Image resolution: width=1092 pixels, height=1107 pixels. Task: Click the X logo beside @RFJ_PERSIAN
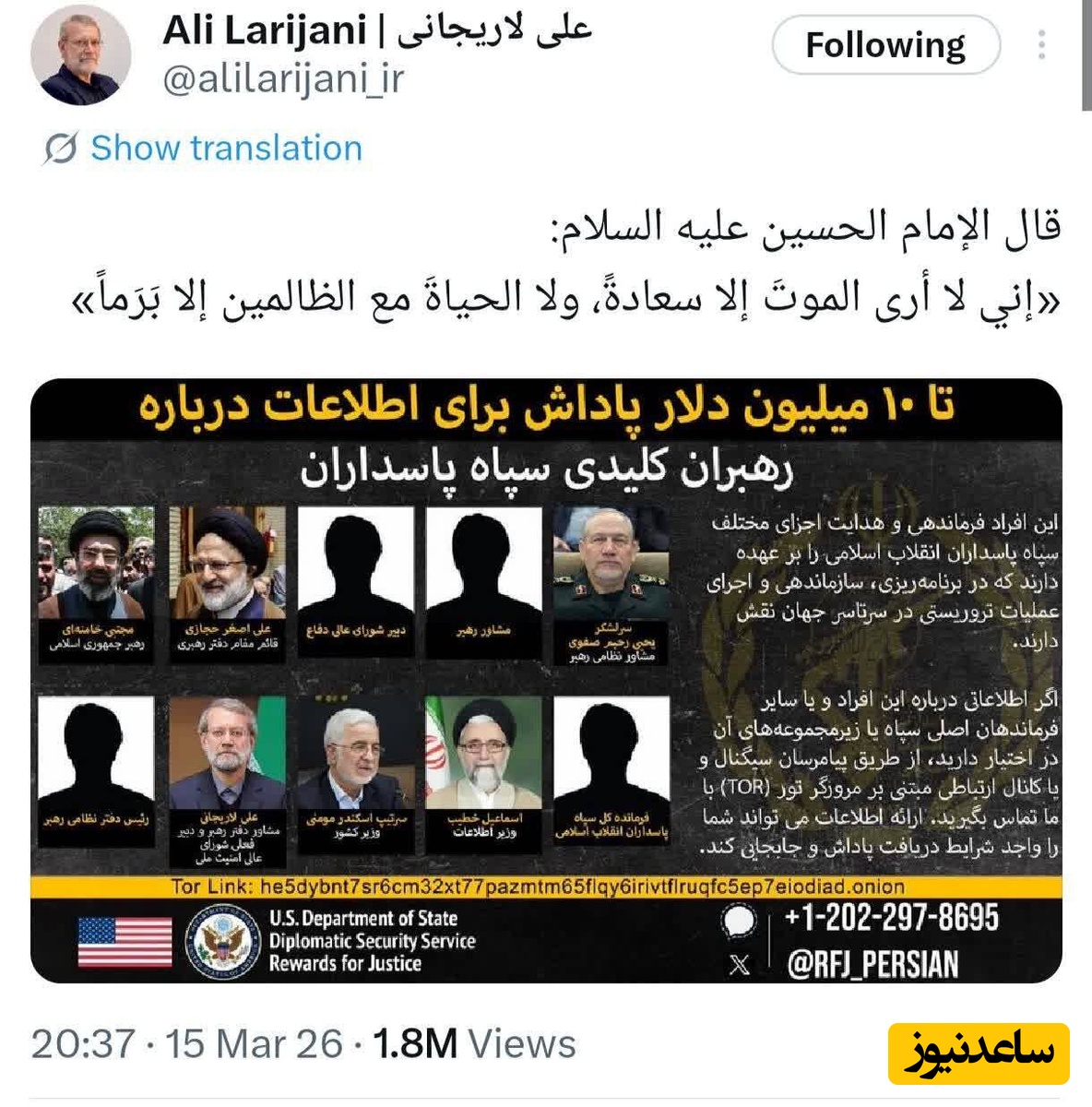(739, 966)
